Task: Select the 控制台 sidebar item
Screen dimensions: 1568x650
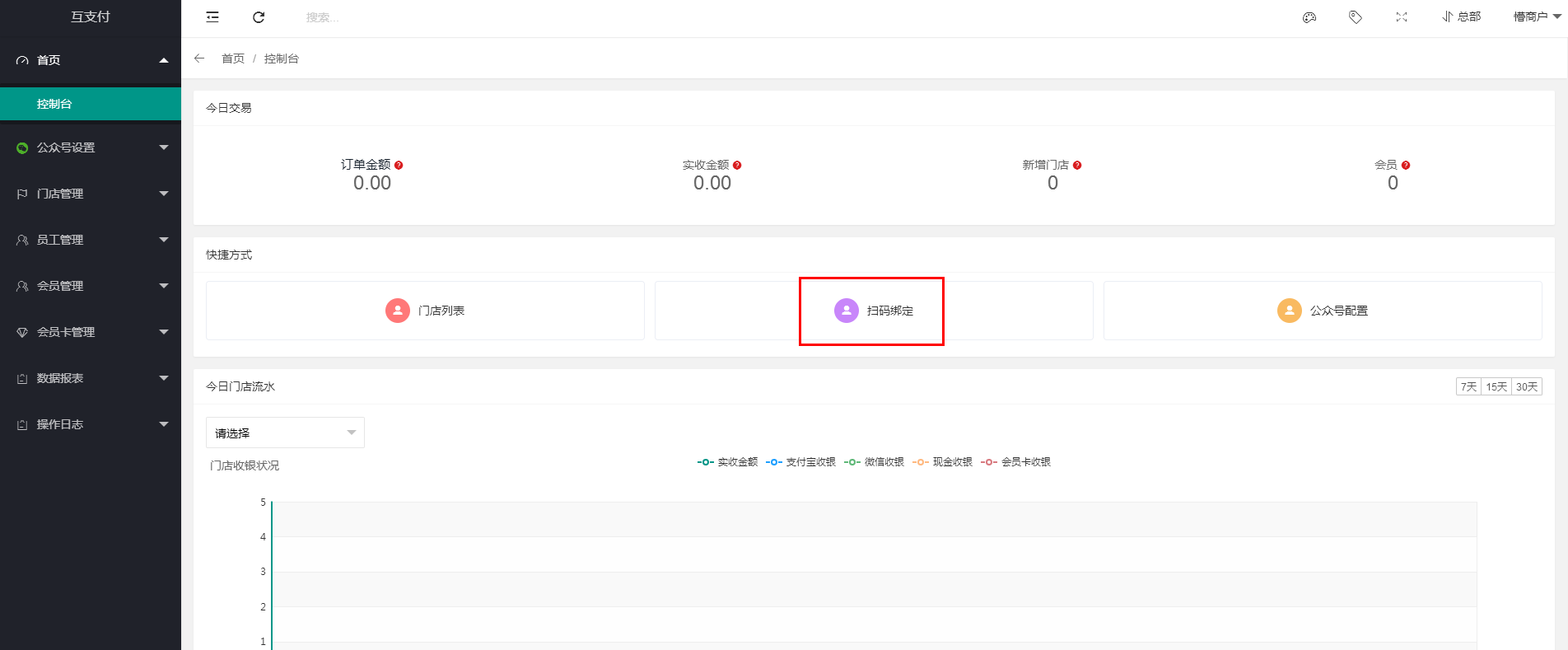Action: pos(91,104)
